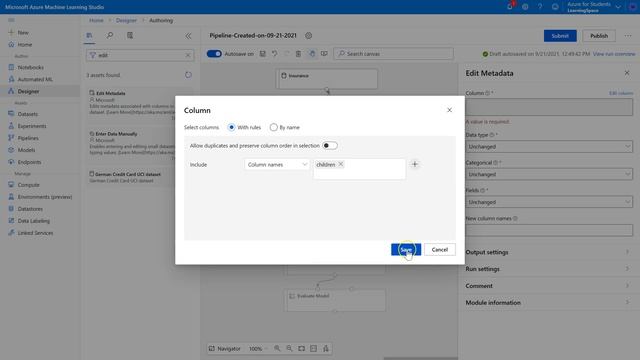Image resolution: width=640 pixels, height=360 pixels.
Task: Click Save in the Column dialog
Action: (406, 249)
